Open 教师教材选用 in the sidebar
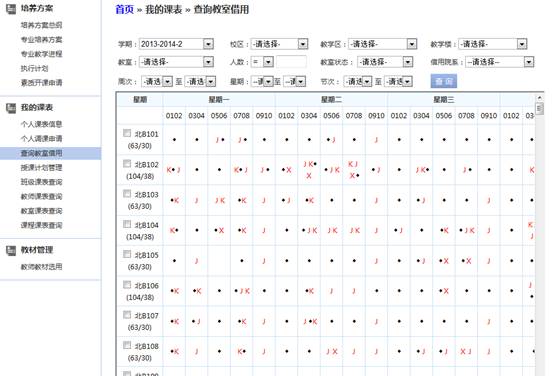 click(x=41, y=267)
